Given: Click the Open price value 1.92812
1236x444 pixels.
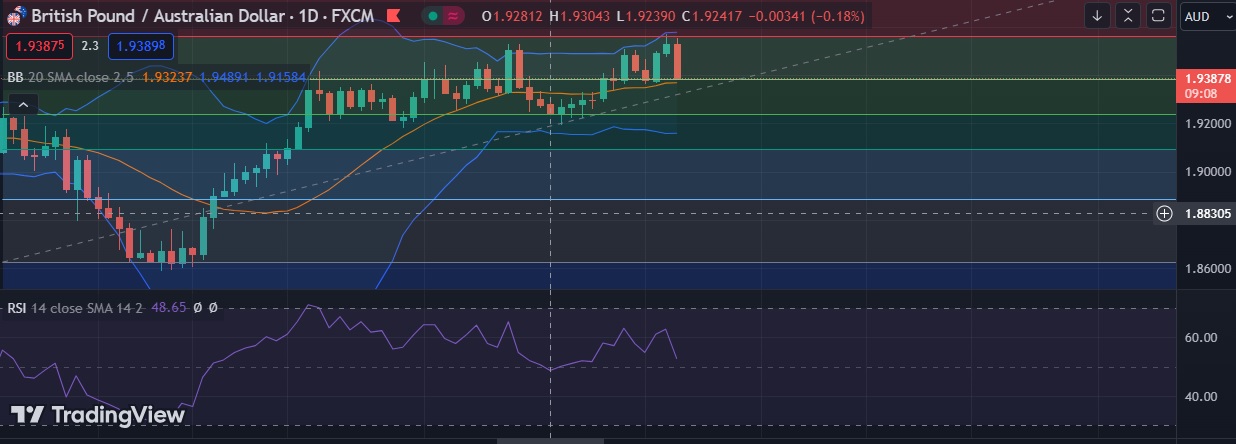Looking at the screenshot, I should point(518,16).
